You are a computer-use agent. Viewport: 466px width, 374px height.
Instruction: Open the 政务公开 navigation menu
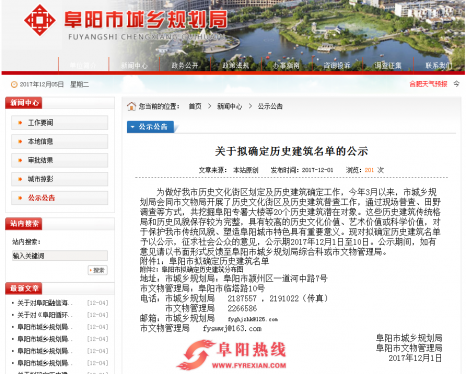click(x=185, y=65)
